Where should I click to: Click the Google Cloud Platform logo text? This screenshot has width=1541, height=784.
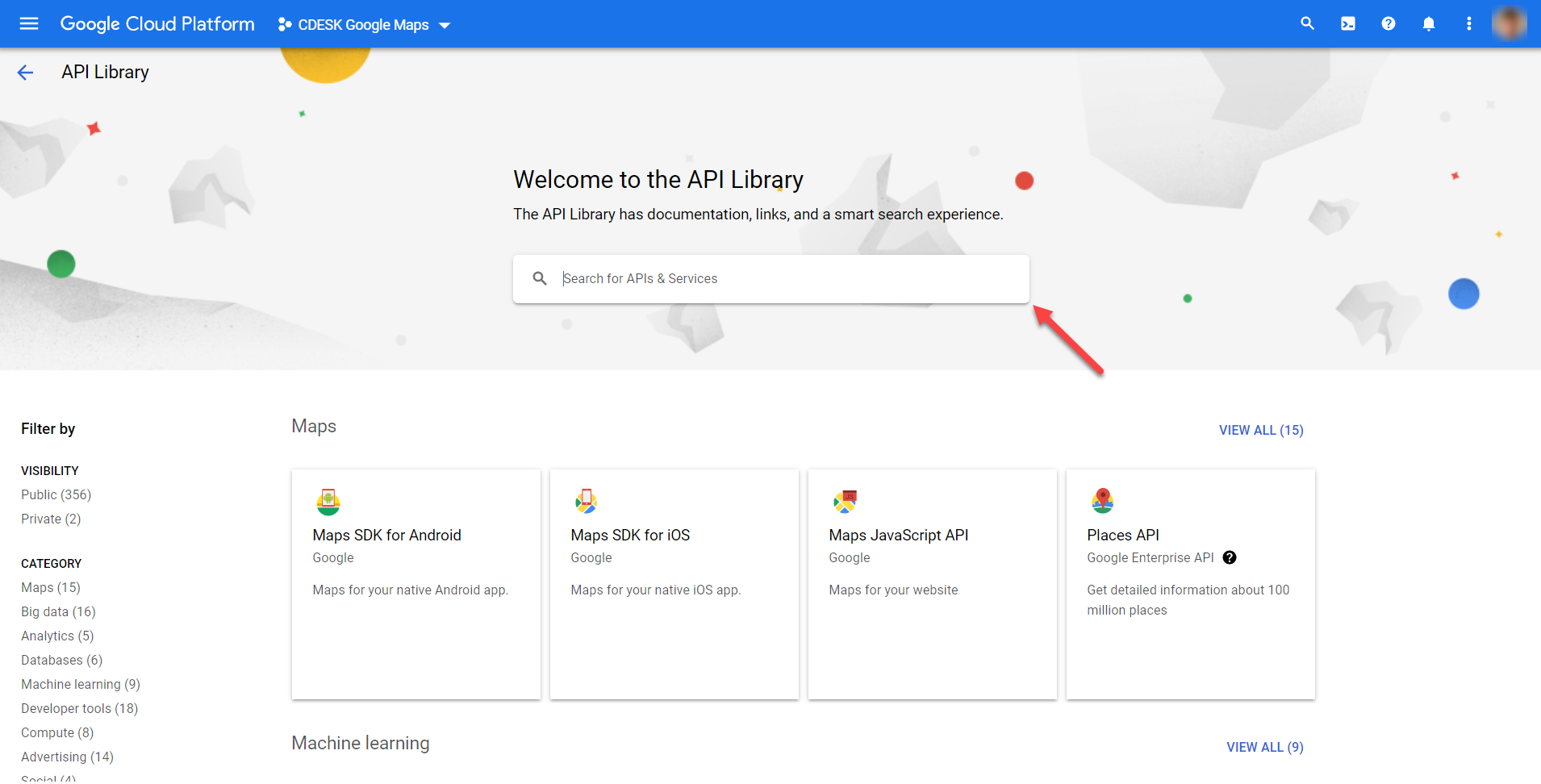pyautogui.click(x=157, y=24)
